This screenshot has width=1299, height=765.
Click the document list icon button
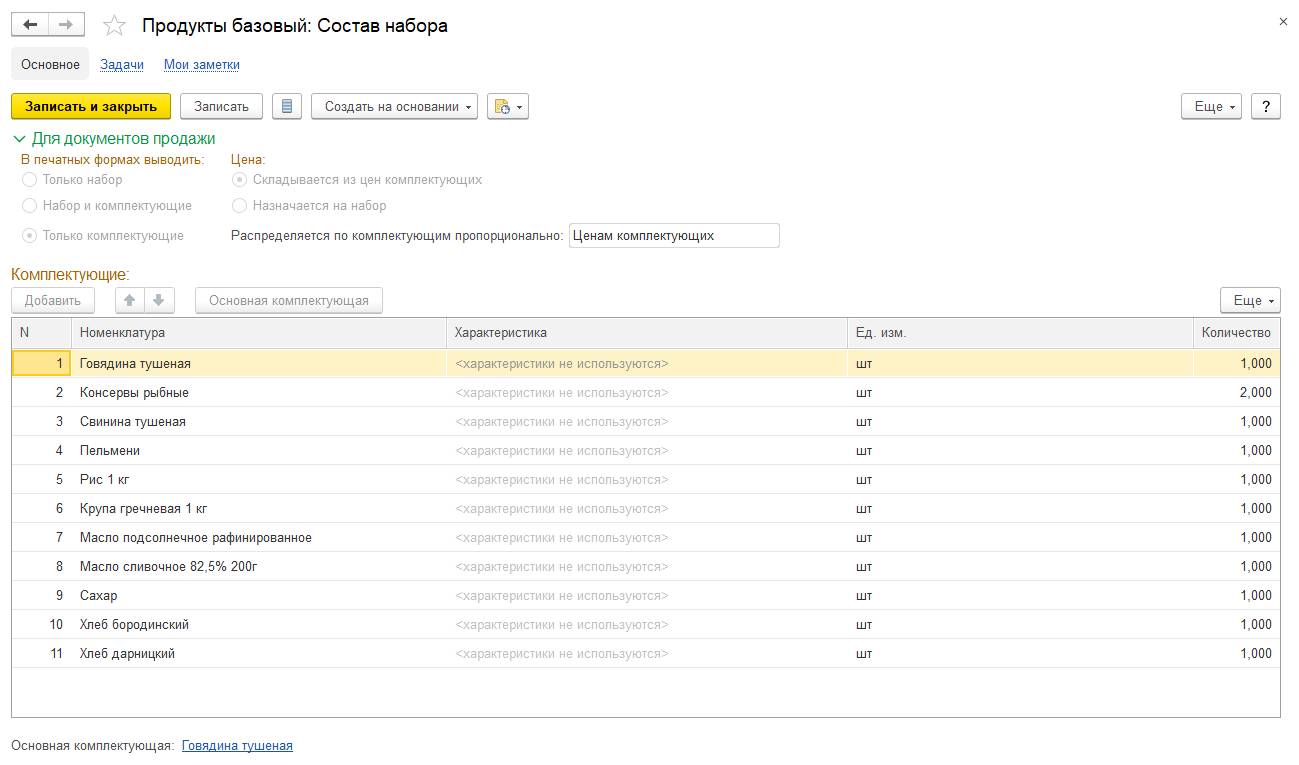287,106
